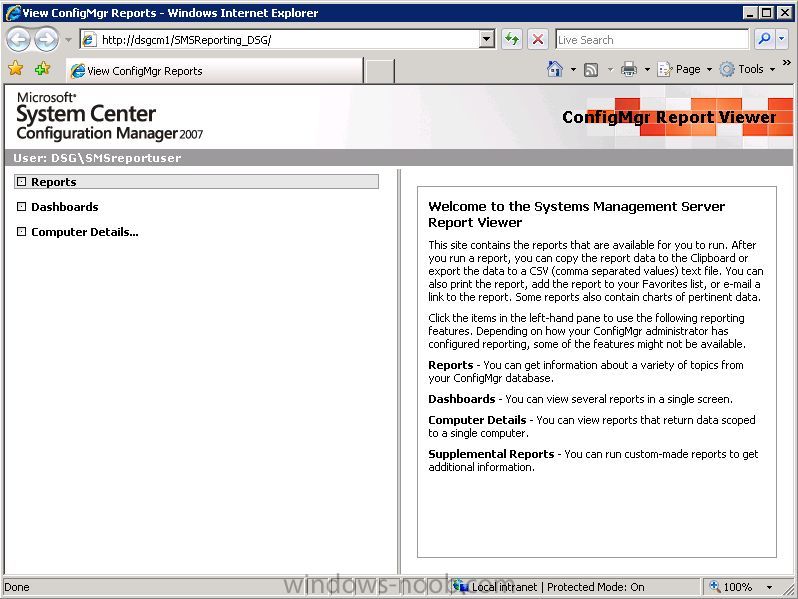This screenshot has width=798, height=599.
Task: Expand the Dashboards tree node
Action: pos(21,207)
